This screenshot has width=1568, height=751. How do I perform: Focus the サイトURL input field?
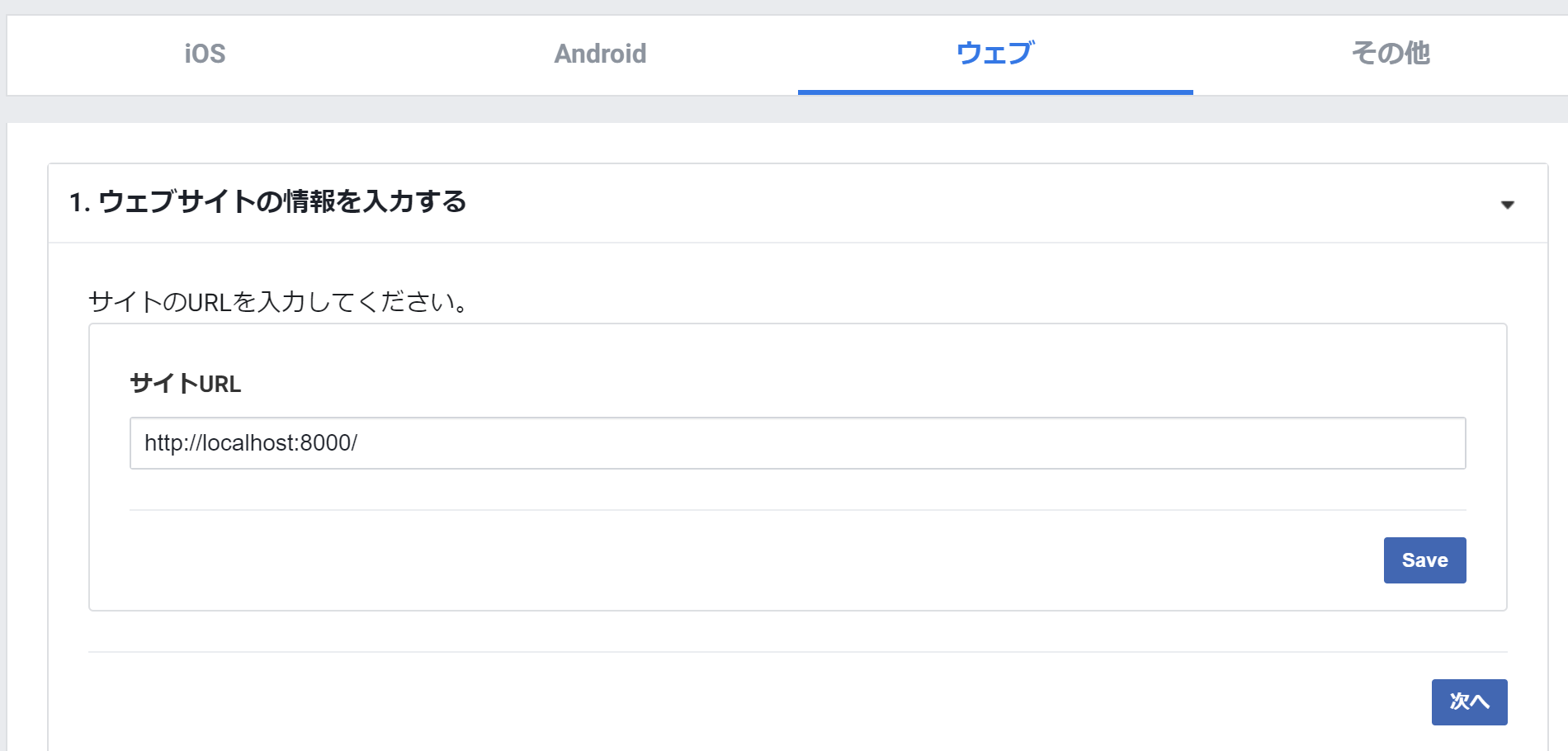coord(797,443)
